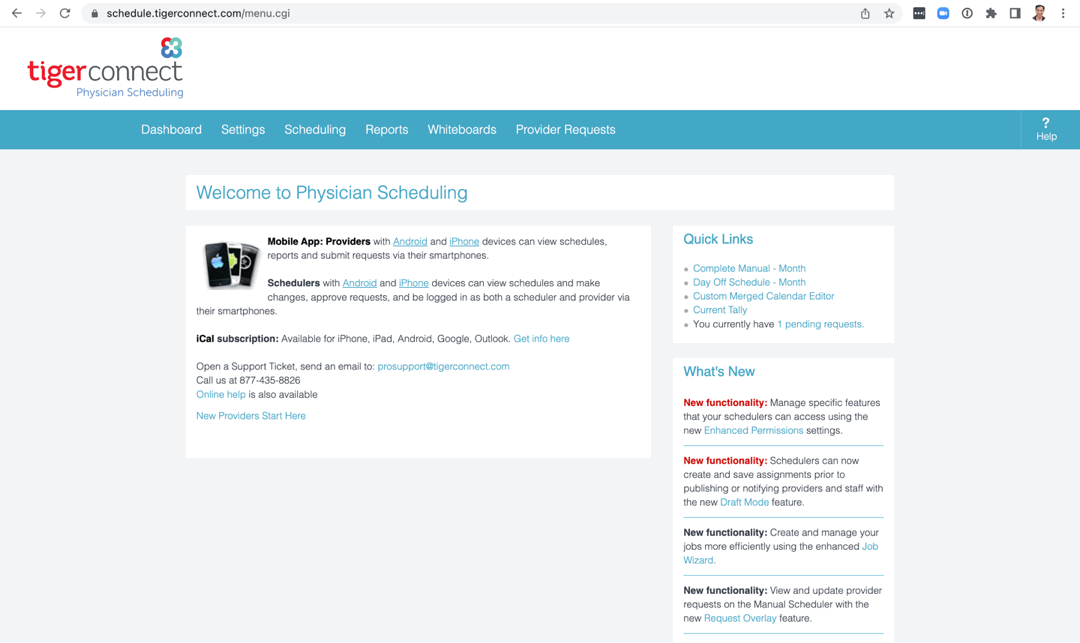Open the browser profile avatar

tap(1039, 13)
